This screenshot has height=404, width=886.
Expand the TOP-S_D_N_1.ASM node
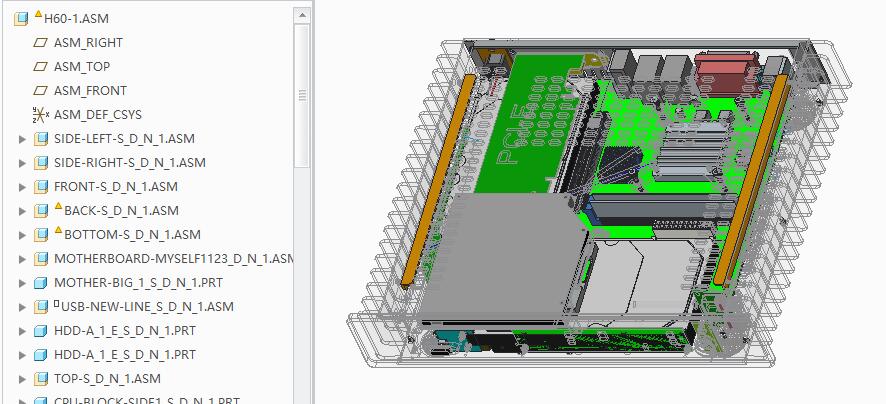pos(23,379)
